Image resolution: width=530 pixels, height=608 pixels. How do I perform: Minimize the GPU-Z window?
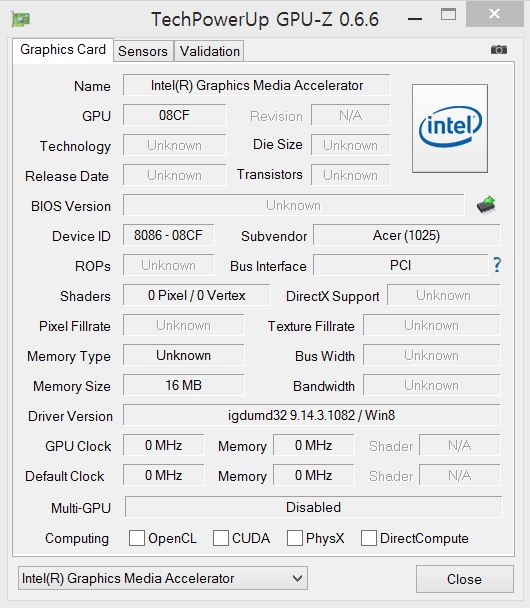pos(415,18)
